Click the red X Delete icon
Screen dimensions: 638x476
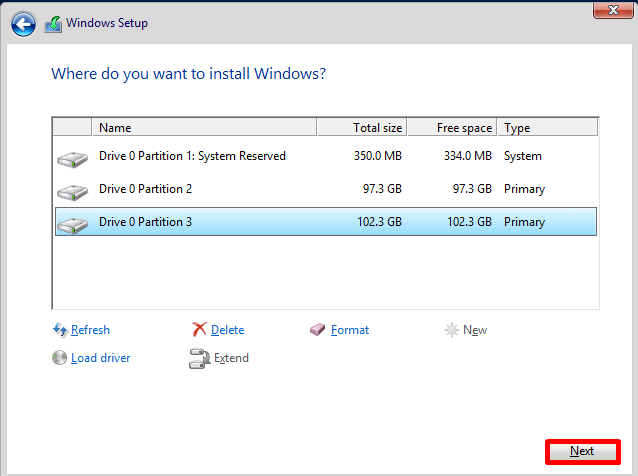click(x=199, y=330)
